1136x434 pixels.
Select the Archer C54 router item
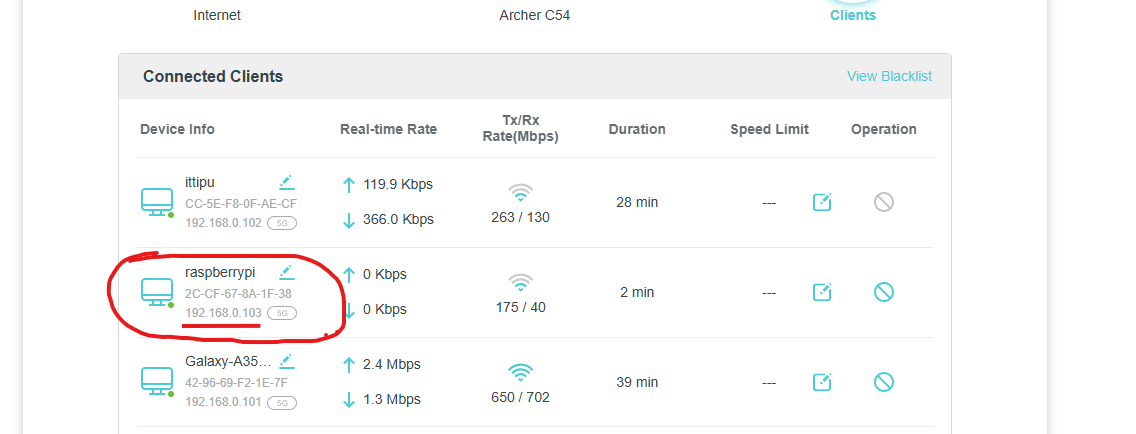535,15
